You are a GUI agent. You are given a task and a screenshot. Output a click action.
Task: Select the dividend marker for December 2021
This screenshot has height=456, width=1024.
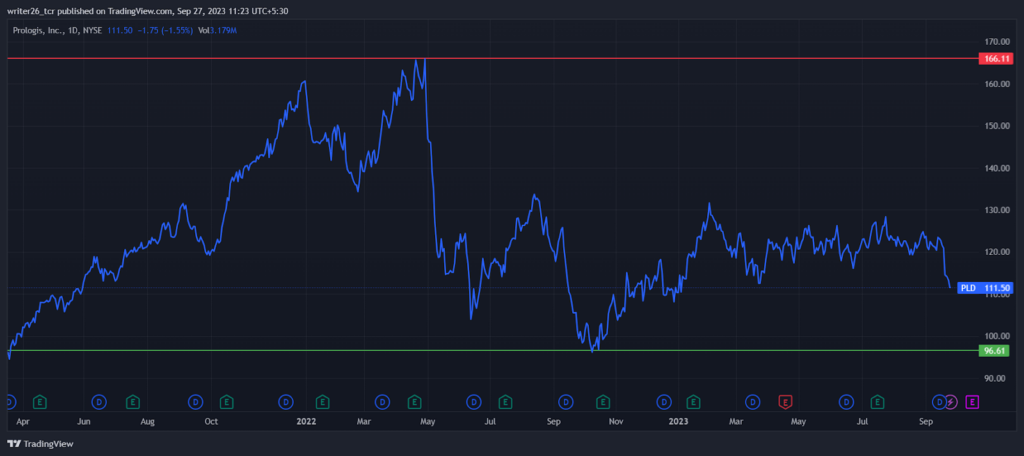(x=286, y=400)
